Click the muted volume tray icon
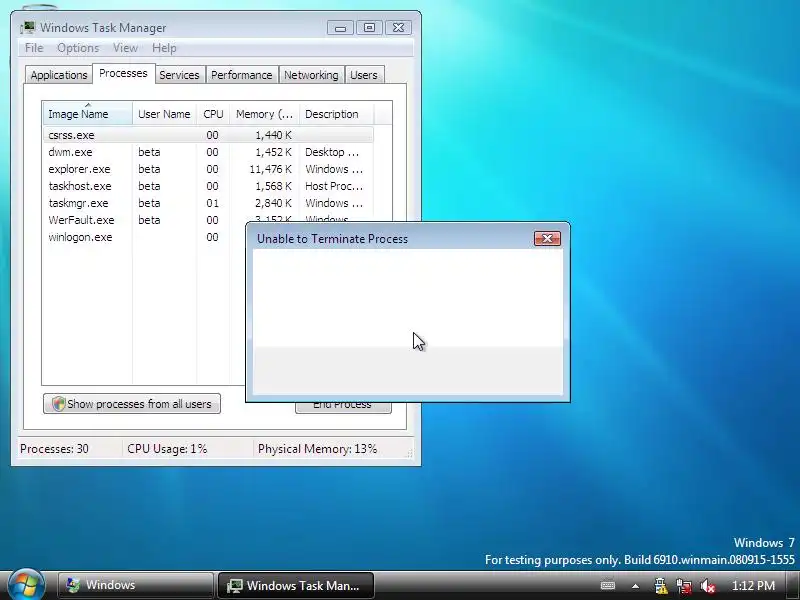 click(708, 586)
